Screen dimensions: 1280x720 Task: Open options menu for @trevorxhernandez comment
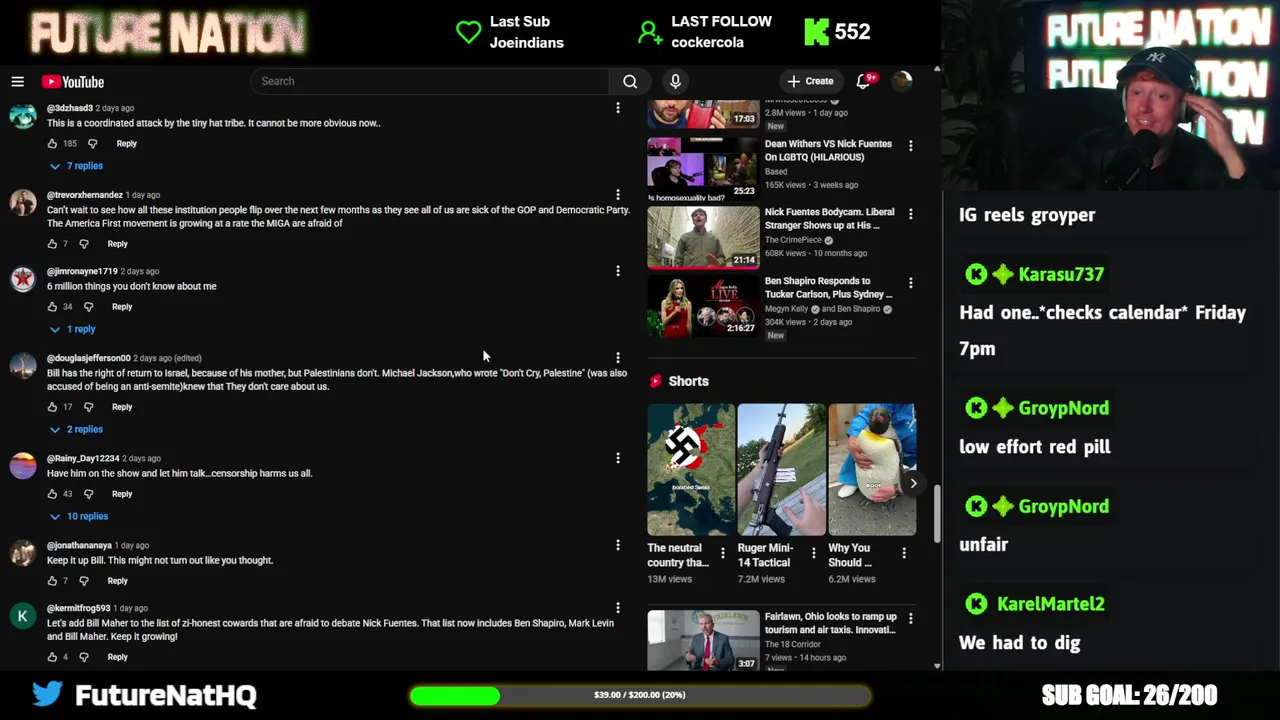[x=618, y=195]
